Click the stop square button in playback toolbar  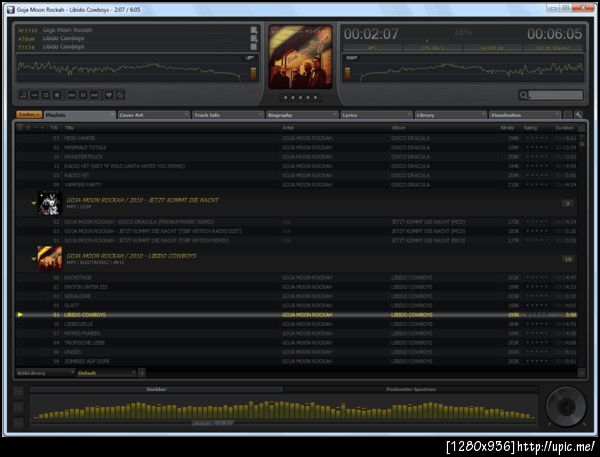click(x=57, y=95)
